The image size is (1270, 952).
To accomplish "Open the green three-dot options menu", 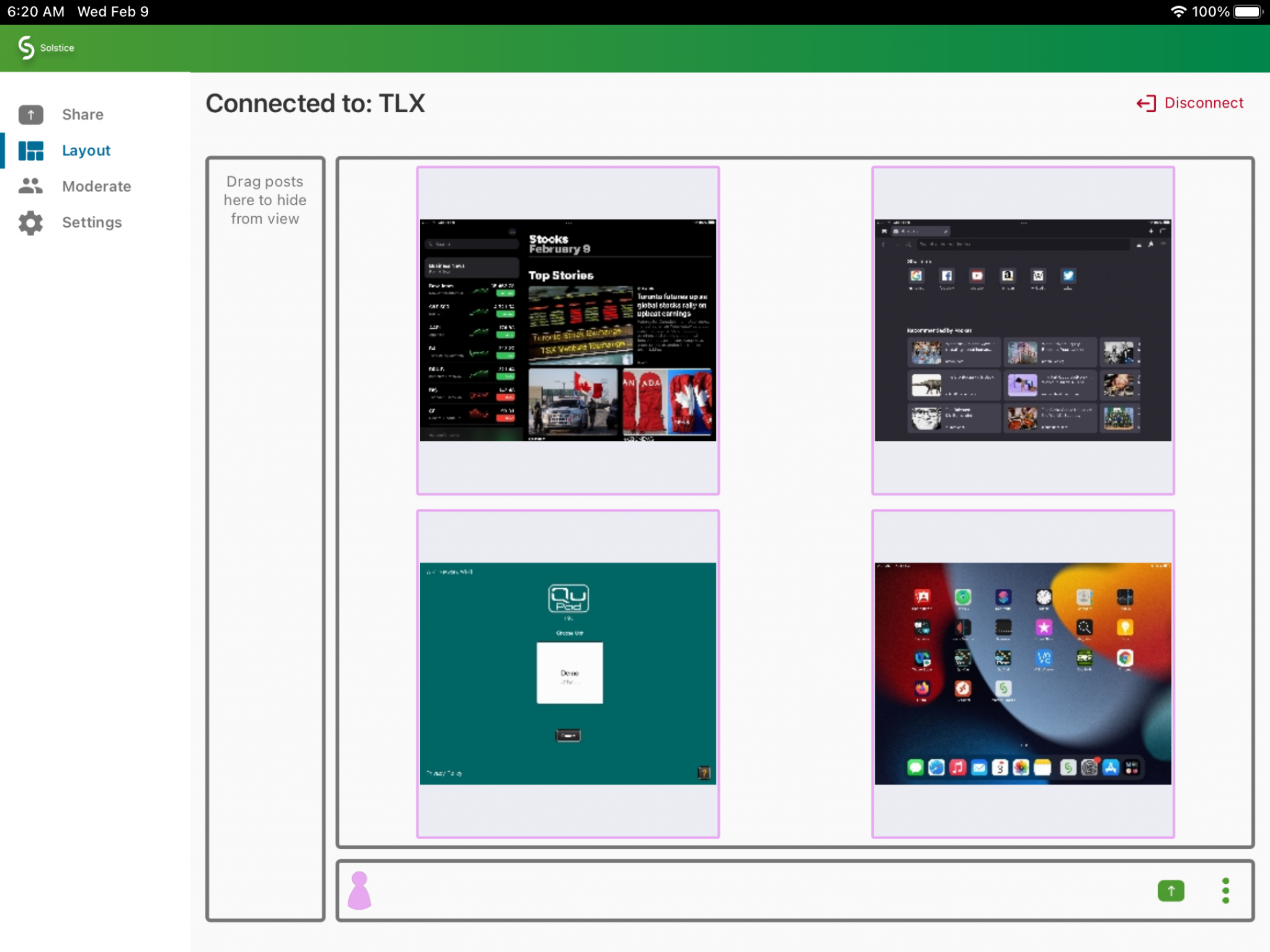I will point(1225,891).
